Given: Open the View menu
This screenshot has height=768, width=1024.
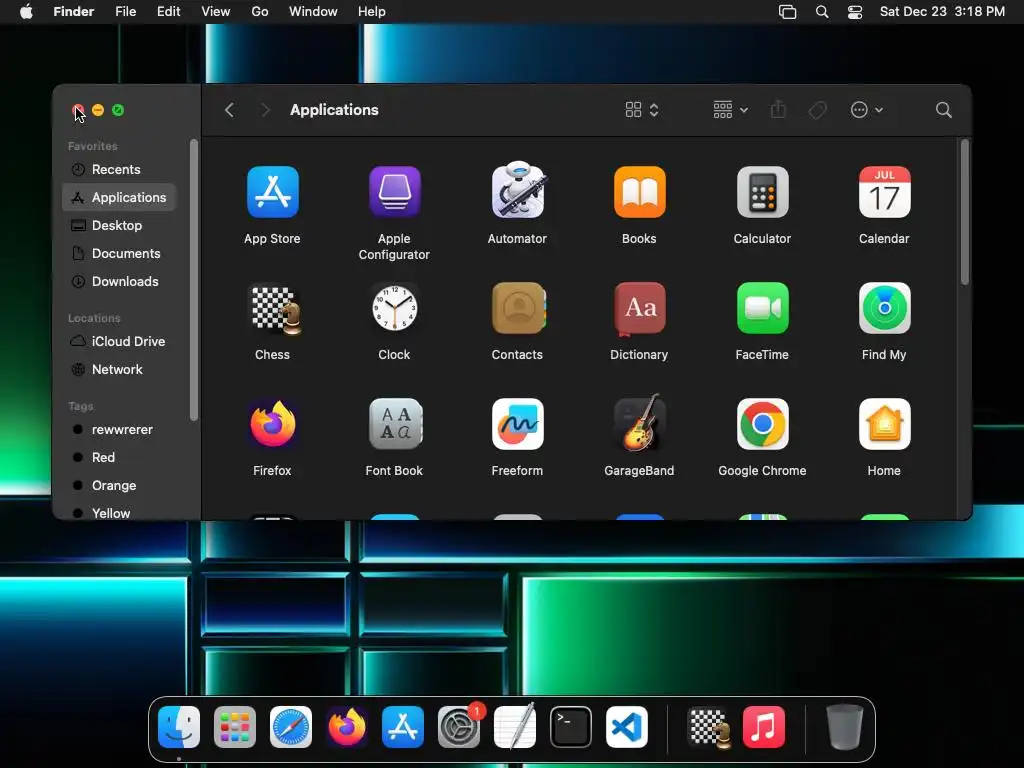Looking at the screenshot, I should coord(216,12).
